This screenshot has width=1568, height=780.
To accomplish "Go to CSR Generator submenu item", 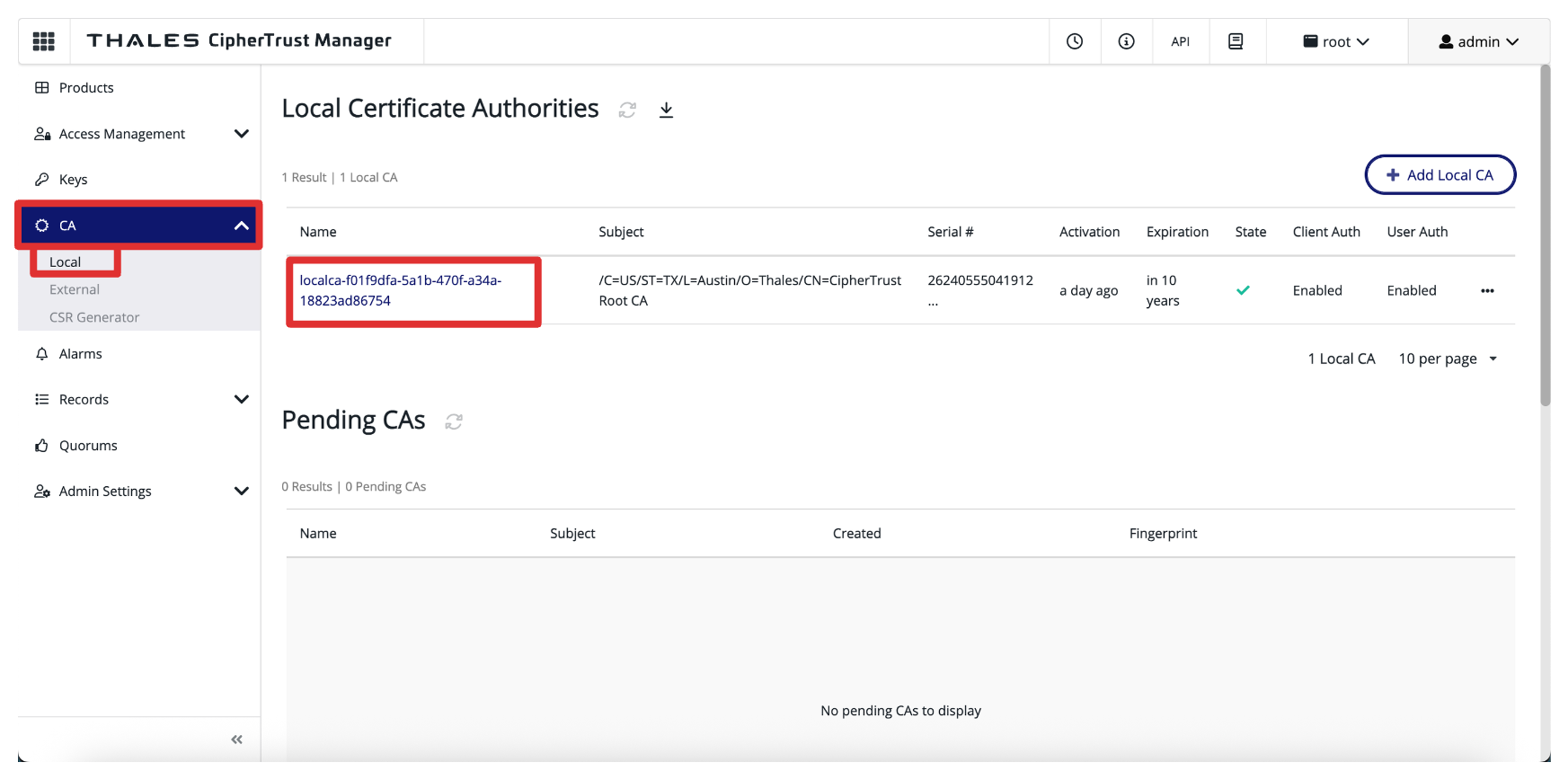I will [94, 317].
